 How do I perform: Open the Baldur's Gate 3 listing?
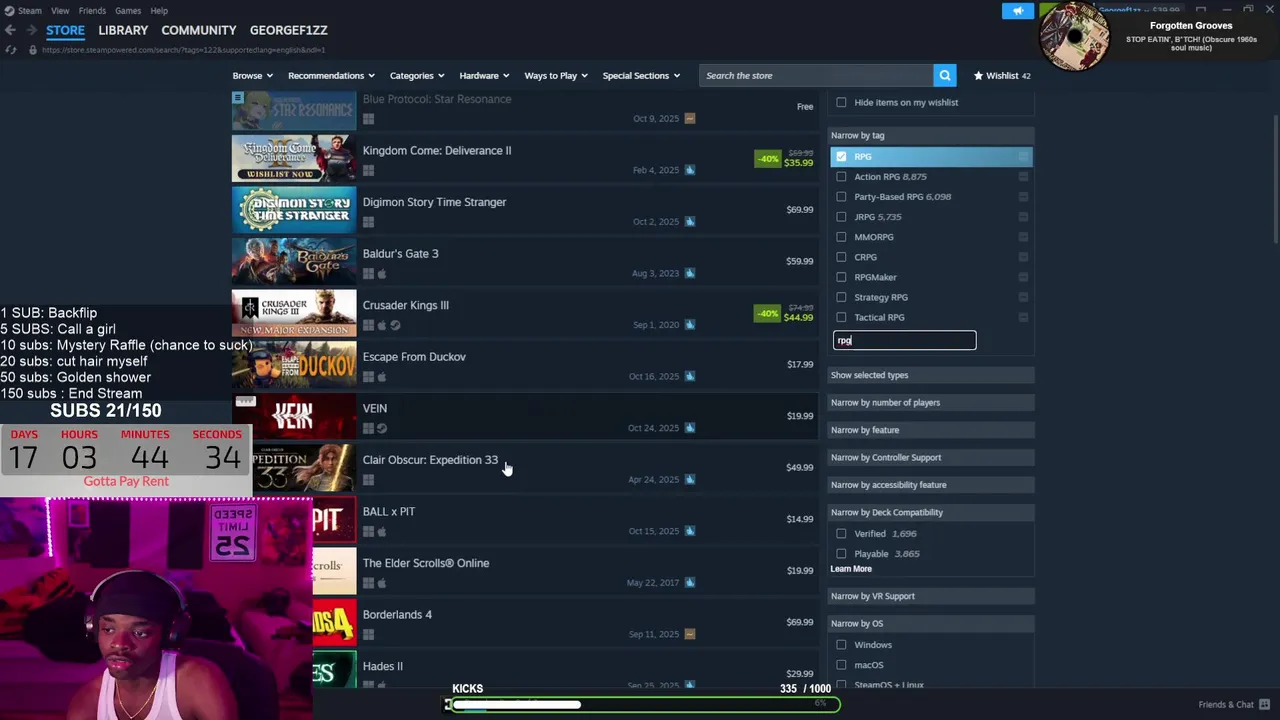pos(525,262)
